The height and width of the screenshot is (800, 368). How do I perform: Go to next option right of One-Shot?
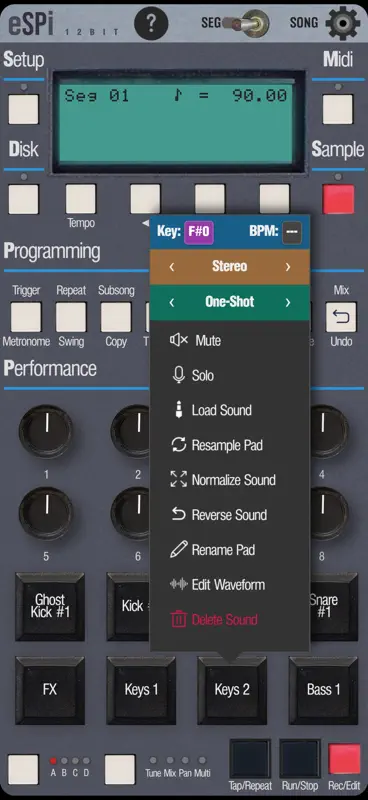[288, 303]
